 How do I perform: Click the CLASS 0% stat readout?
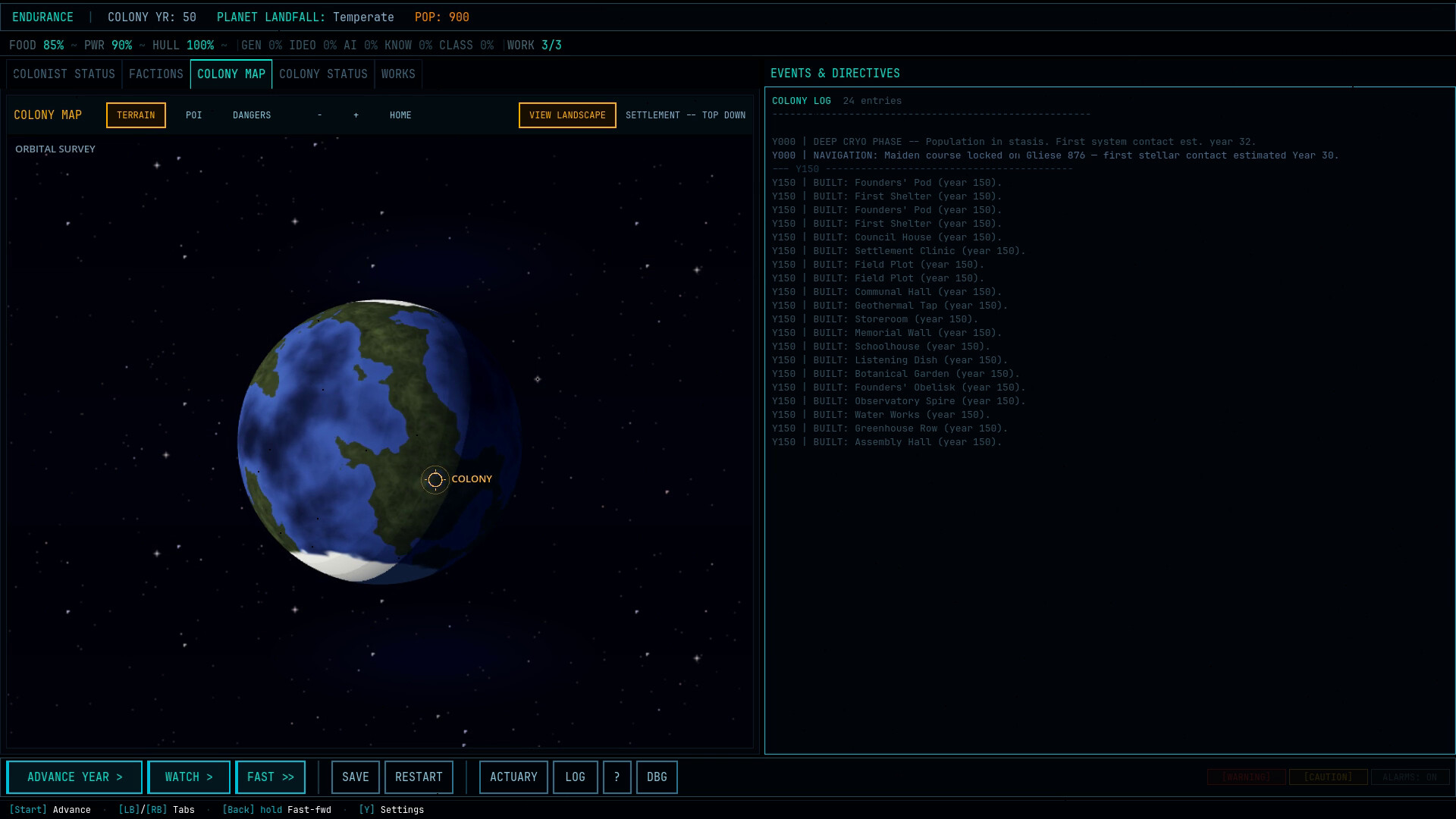(x=466, y=45)
